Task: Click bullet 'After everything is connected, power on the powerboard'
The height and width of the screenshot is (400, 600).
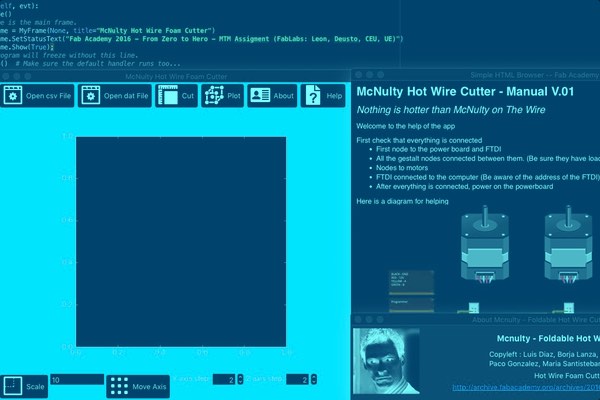Action: click(x=465, y=186)
